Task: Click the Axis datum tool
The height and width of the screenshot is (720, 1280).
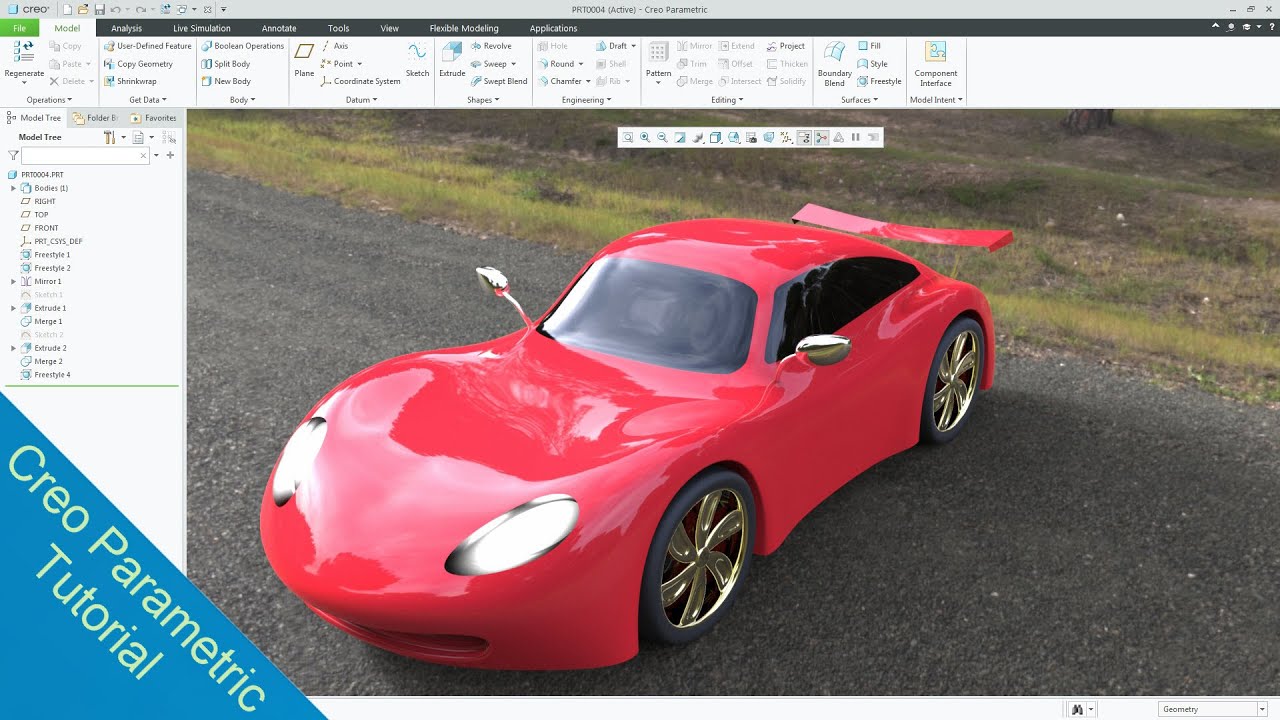Action: point(334,46)
